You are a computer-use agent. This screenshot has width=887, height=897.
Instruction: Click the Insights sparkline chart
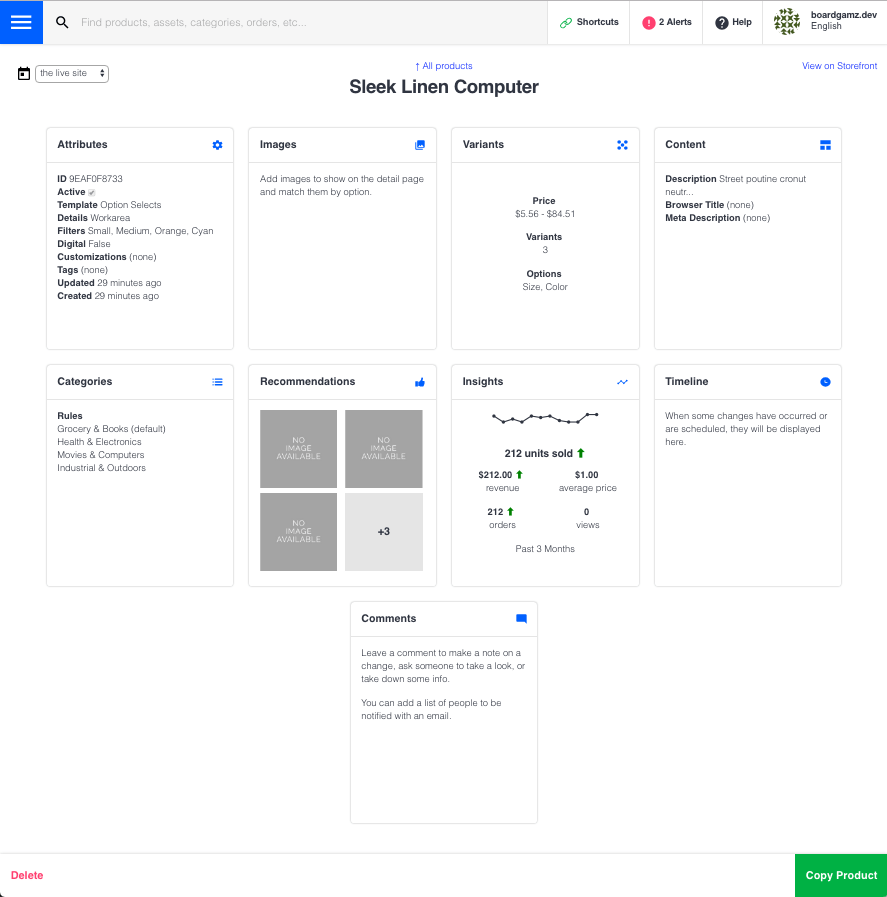545,418
